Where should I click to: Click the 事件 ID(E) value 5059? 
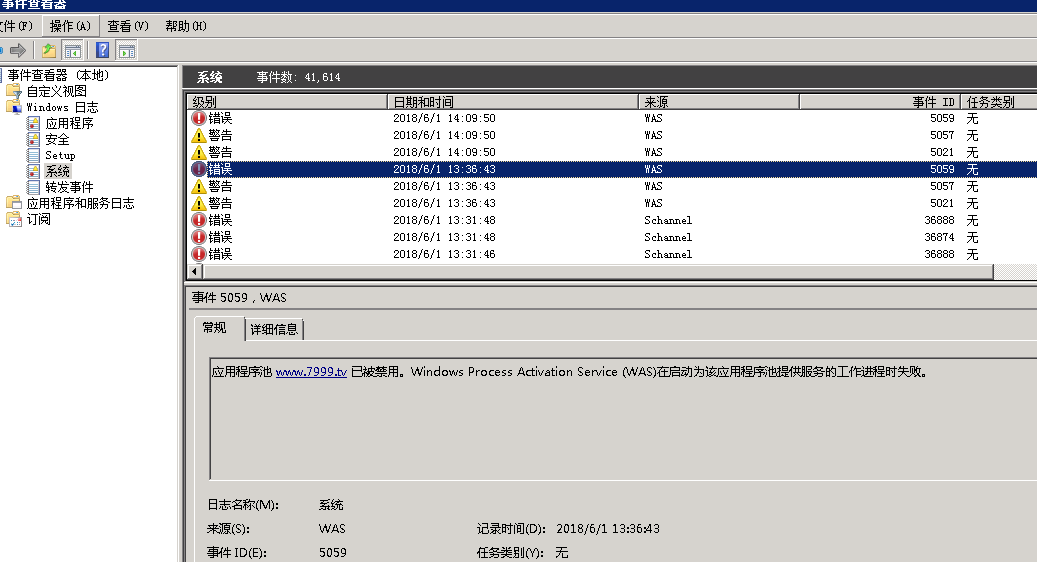(332, 553)
